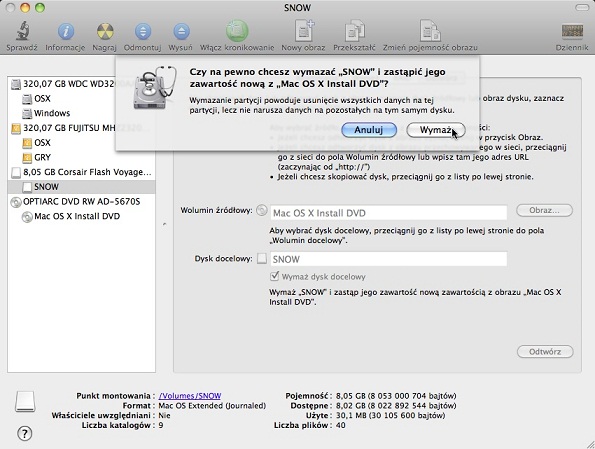Click the Format value Mac OS Extended (Journaled)
The height and width of the screenshot is (449, 595).
212,406
